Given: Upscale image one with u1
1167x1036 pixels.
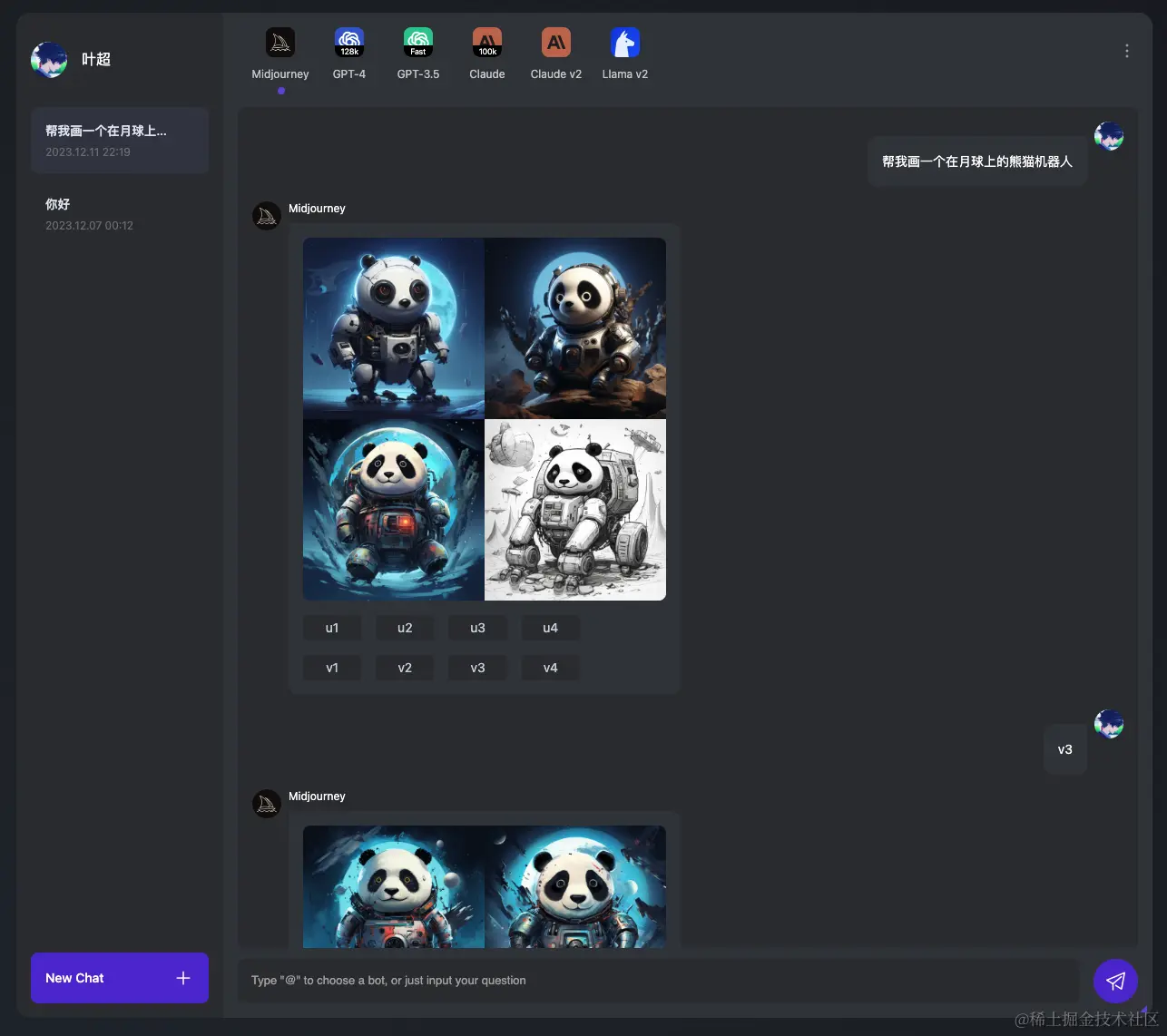Looking at the screenshot, I should click(x=332, y=628).
